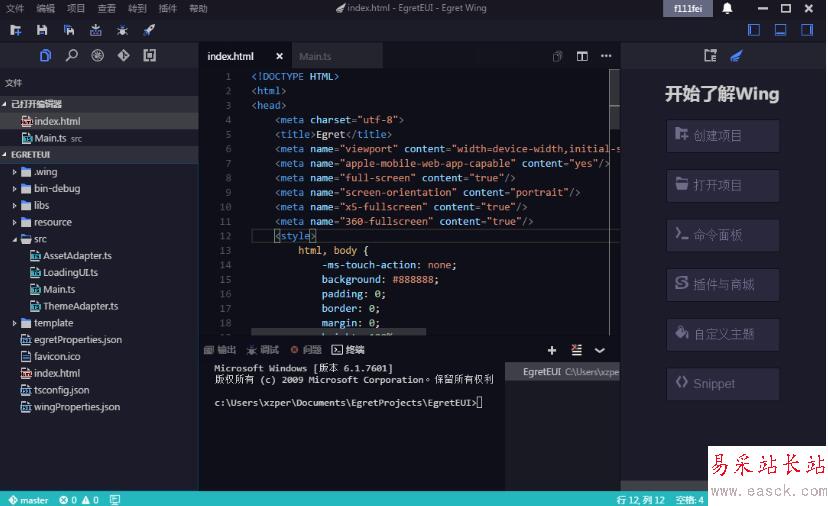This screenshot has width=828, height=506.
Task: Click the new project toolbar icon
Action: pos(15,30)
